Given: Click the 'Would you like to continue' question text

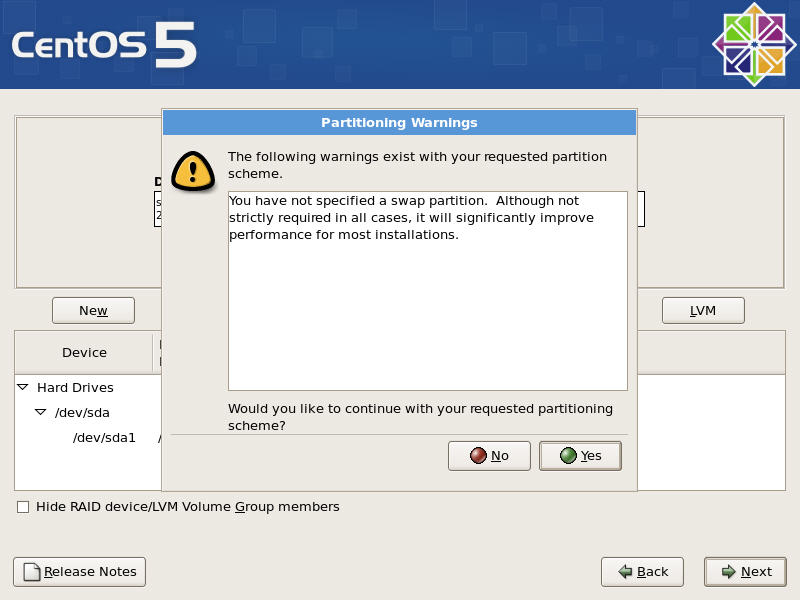Looking at the screenshot, I should (x=420, y=417).
